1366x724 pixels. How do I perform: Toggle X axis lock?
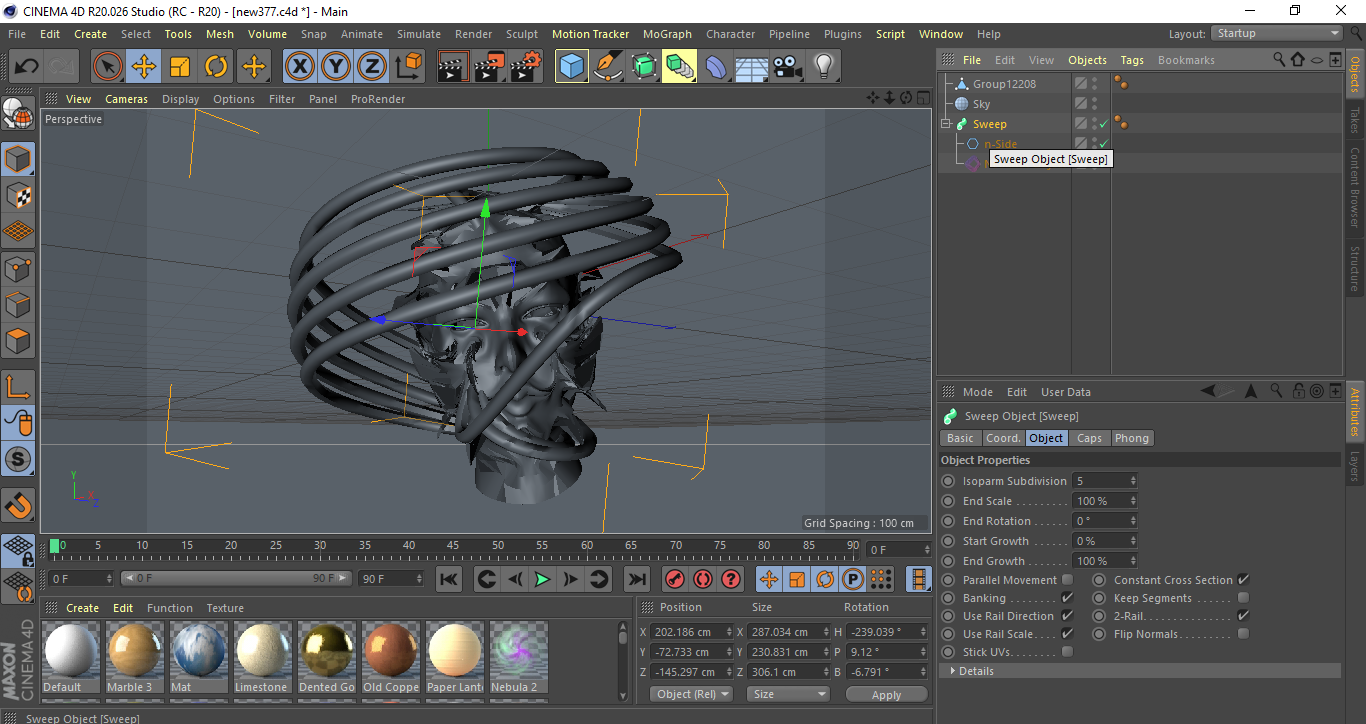click(300, 67)
